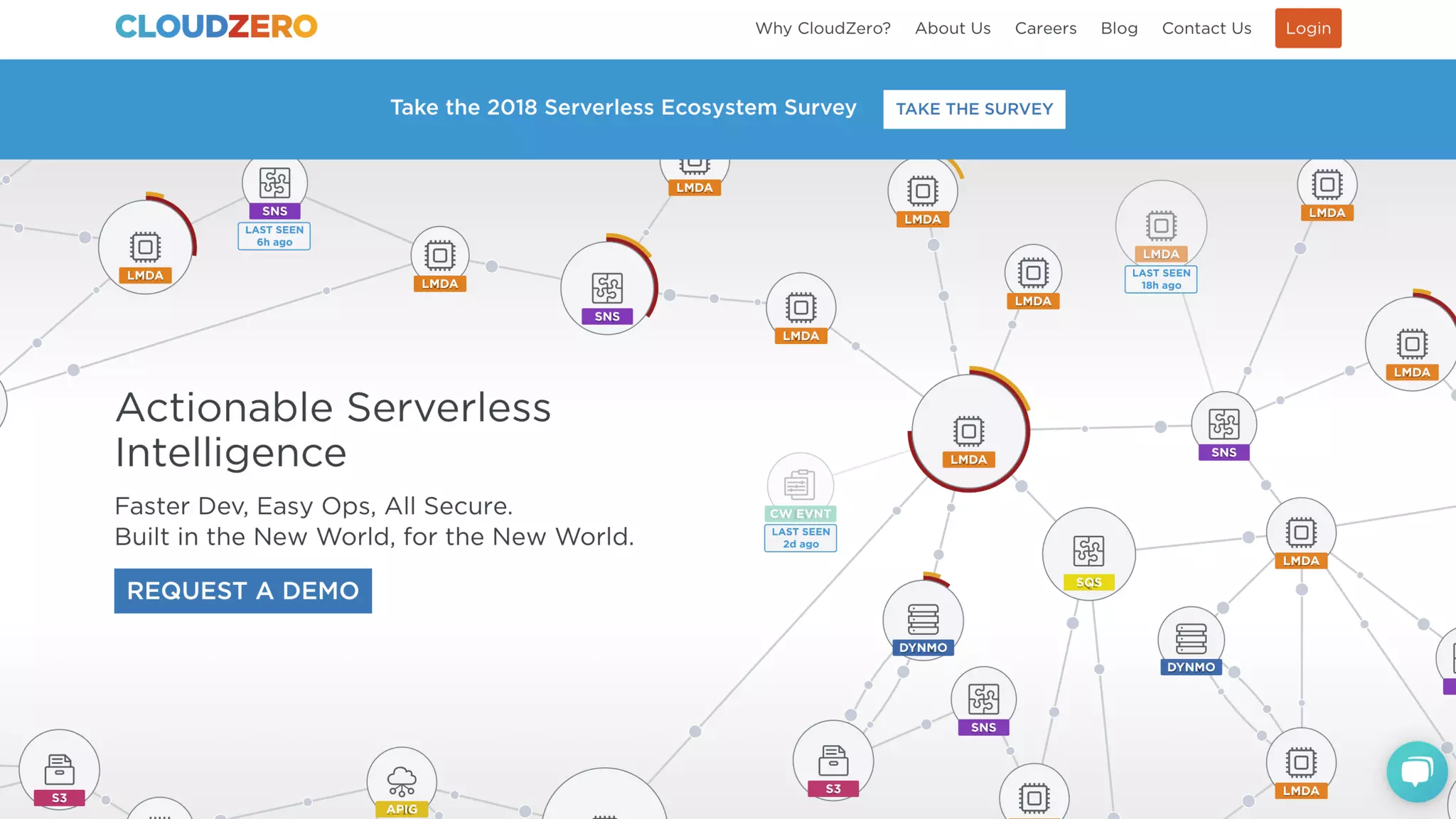Open the Careers page
Screen dimensions: 1456x819
pyautogui.click(x=1045, y=28)
